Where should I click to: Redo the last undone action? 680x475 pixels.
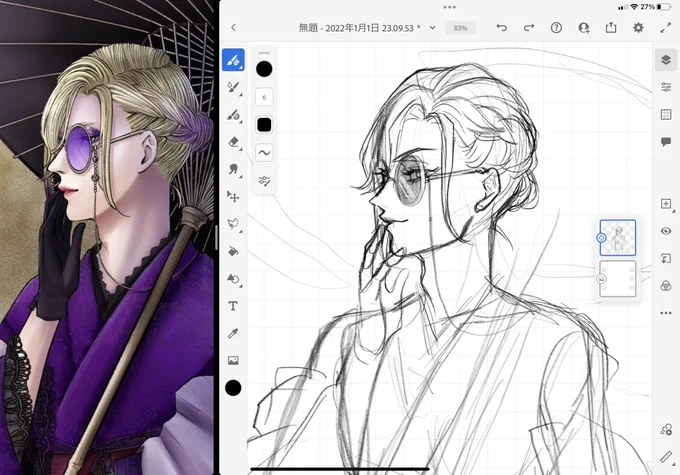coord(529,28)
